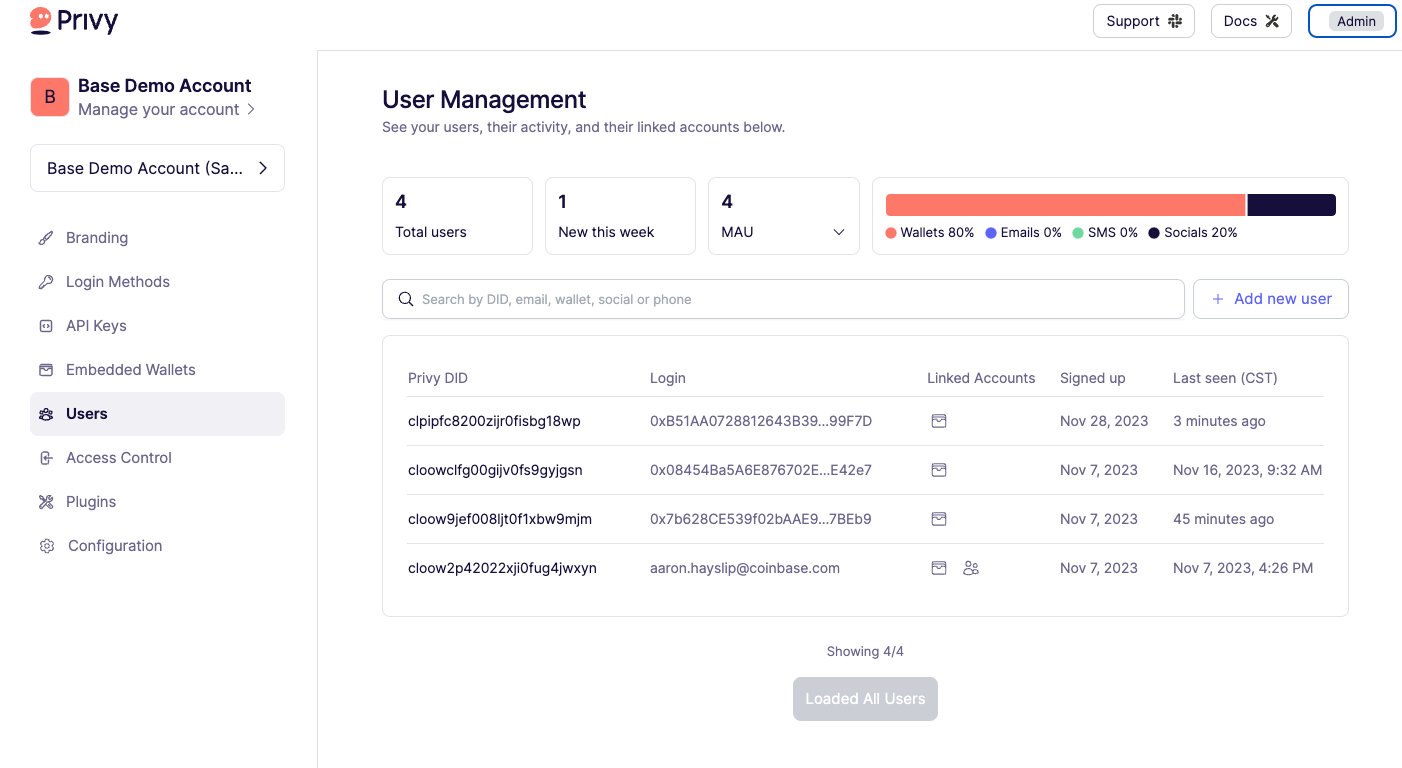Click the Privy logo

click(x=74, y=20)
